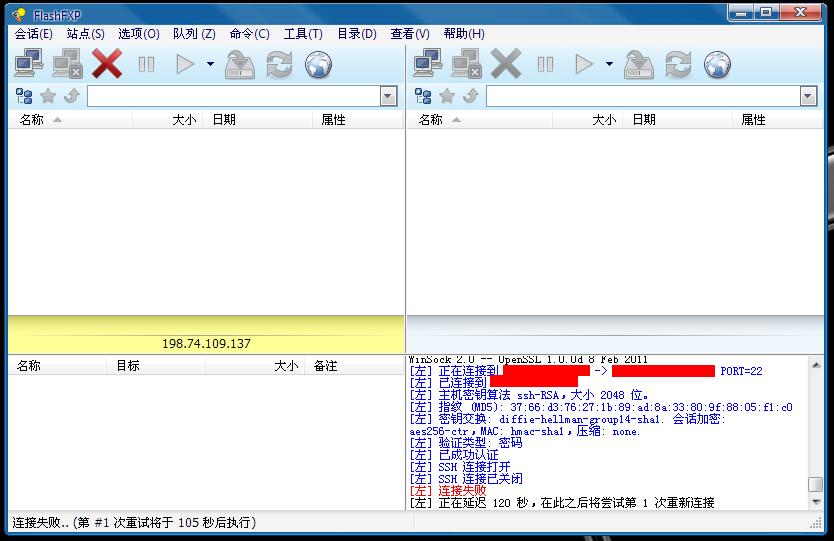Click the red 连接失败 log line
The image size is (834, 541).
(448, 491)
